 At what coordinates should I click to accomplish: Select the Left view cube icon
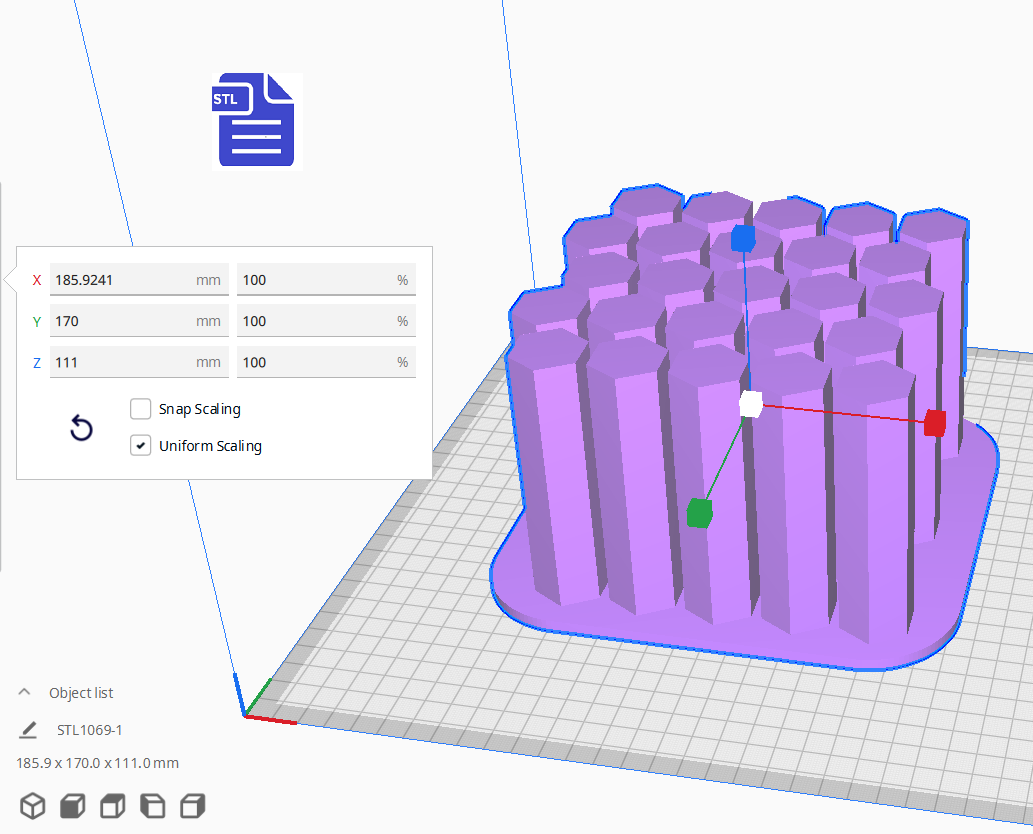[152, 805]
